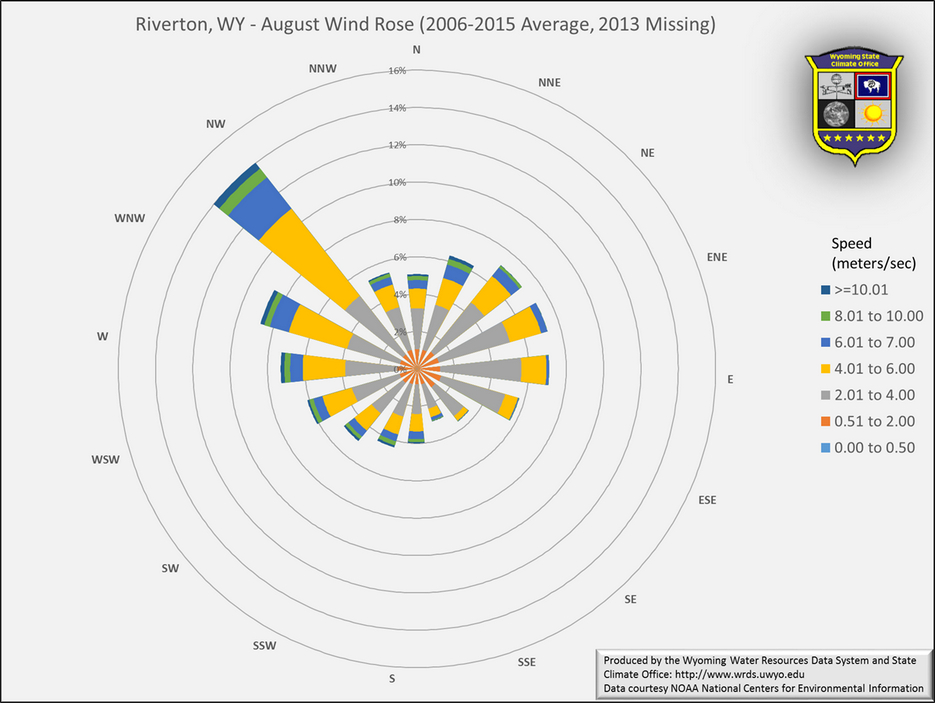Select the long yellow segment of the northwest bar
Image resolution: width=935 pixels, height=703 pixels.
click(x=310, y=260)
